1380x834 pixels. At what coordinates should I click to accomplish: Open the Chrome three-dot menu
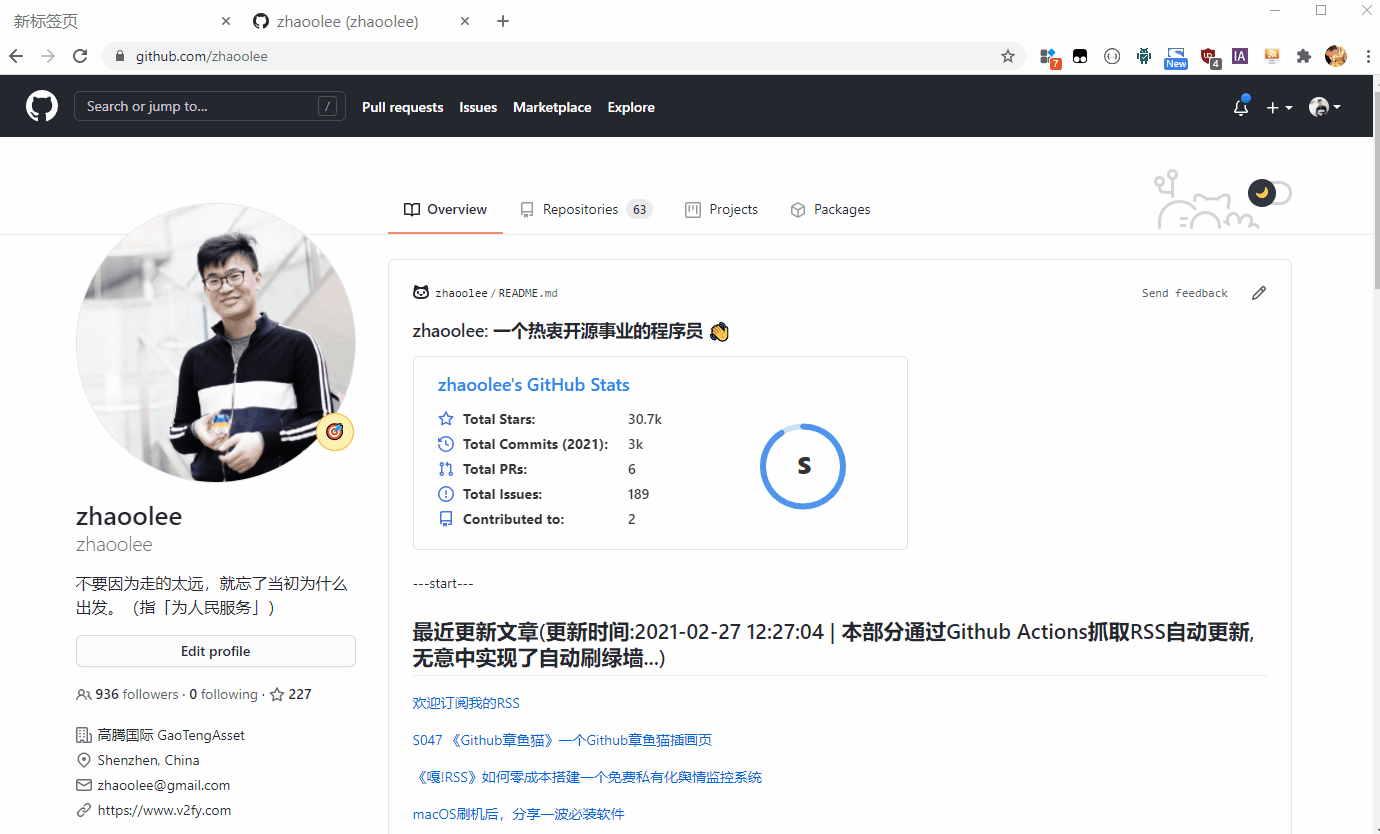coord(1366,56)
